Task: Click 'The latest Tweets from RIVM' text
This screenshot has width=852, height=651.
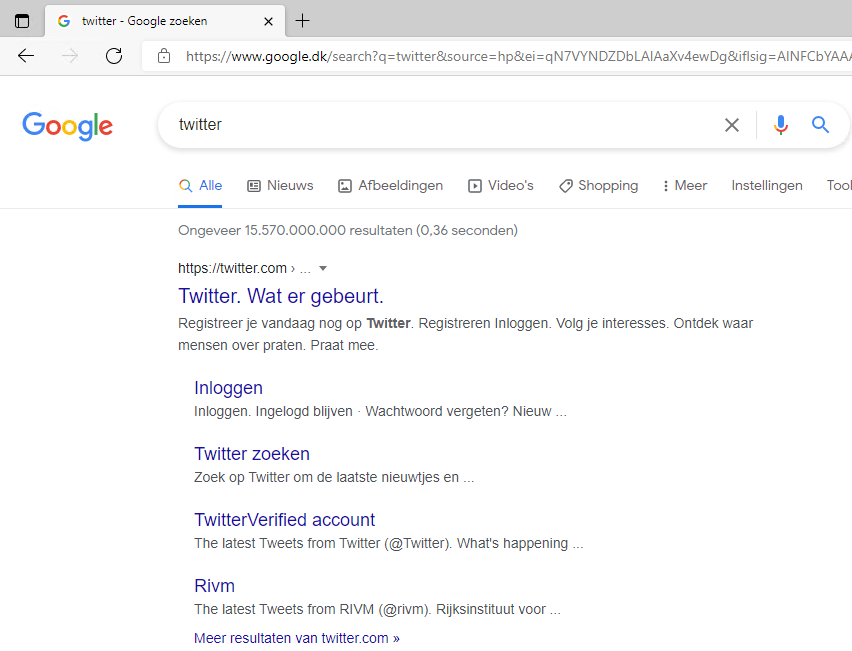Action: tap(284, 609)
